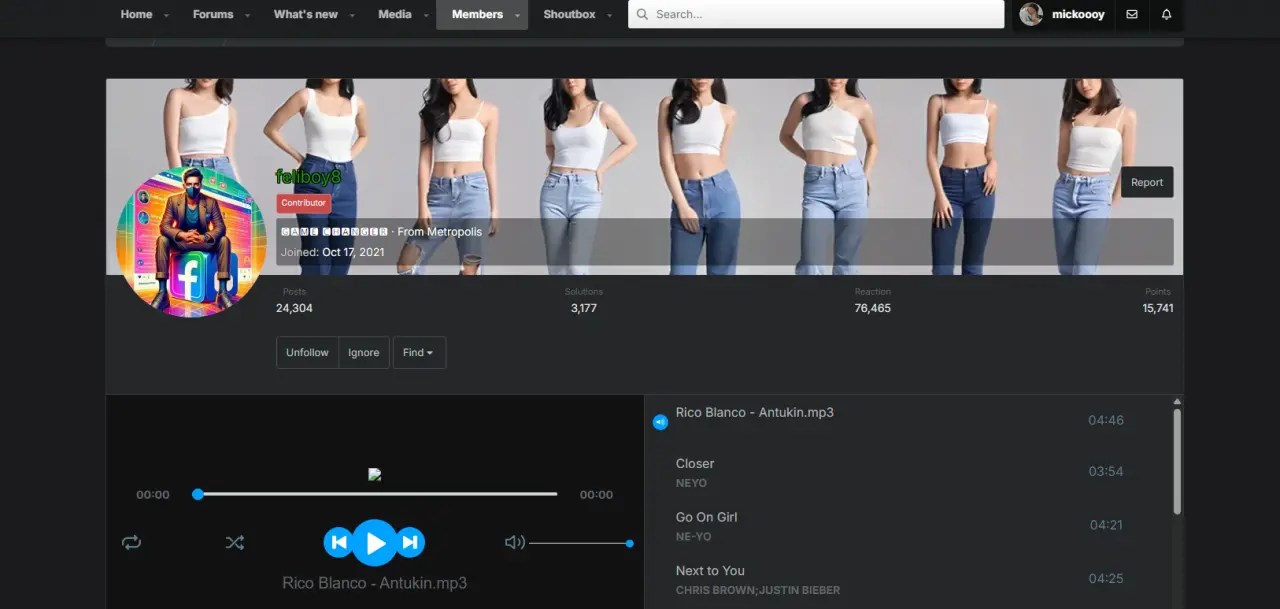
Task: Click the broken album art image
Action: [x=375, y=475]
